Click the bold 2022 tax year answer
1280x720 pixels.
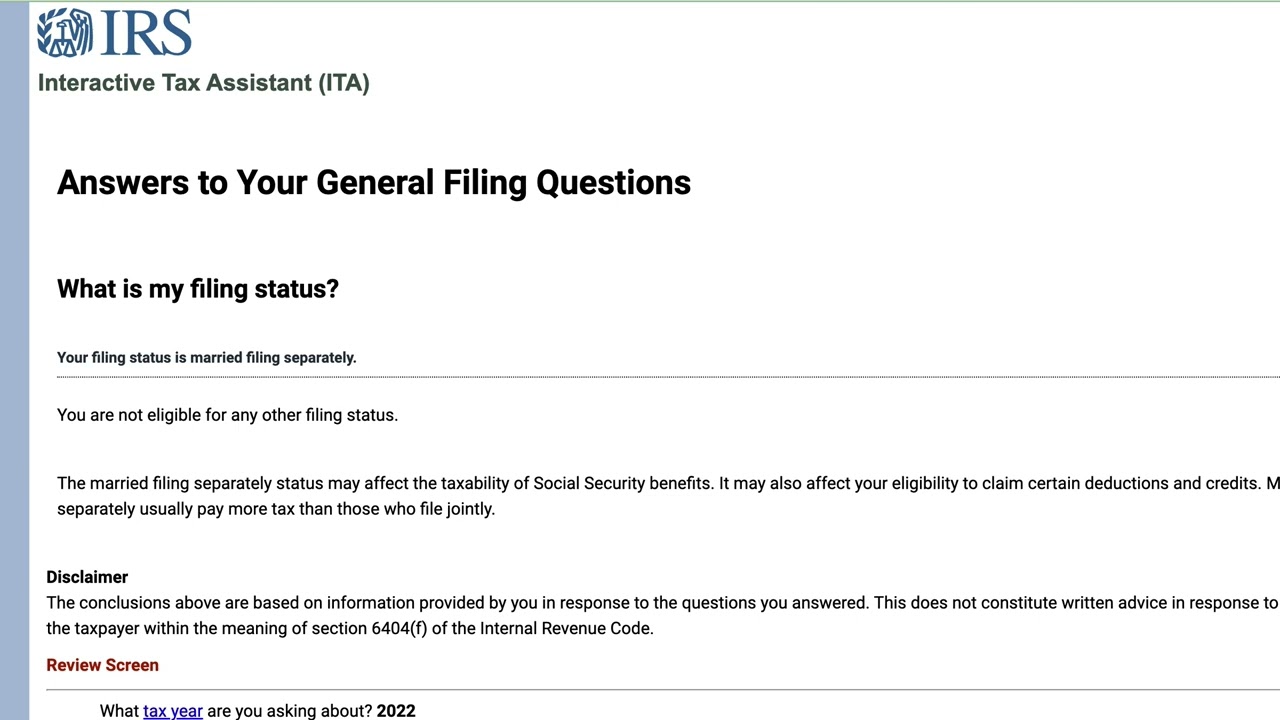pyautogui.click(x=396, y=711)
